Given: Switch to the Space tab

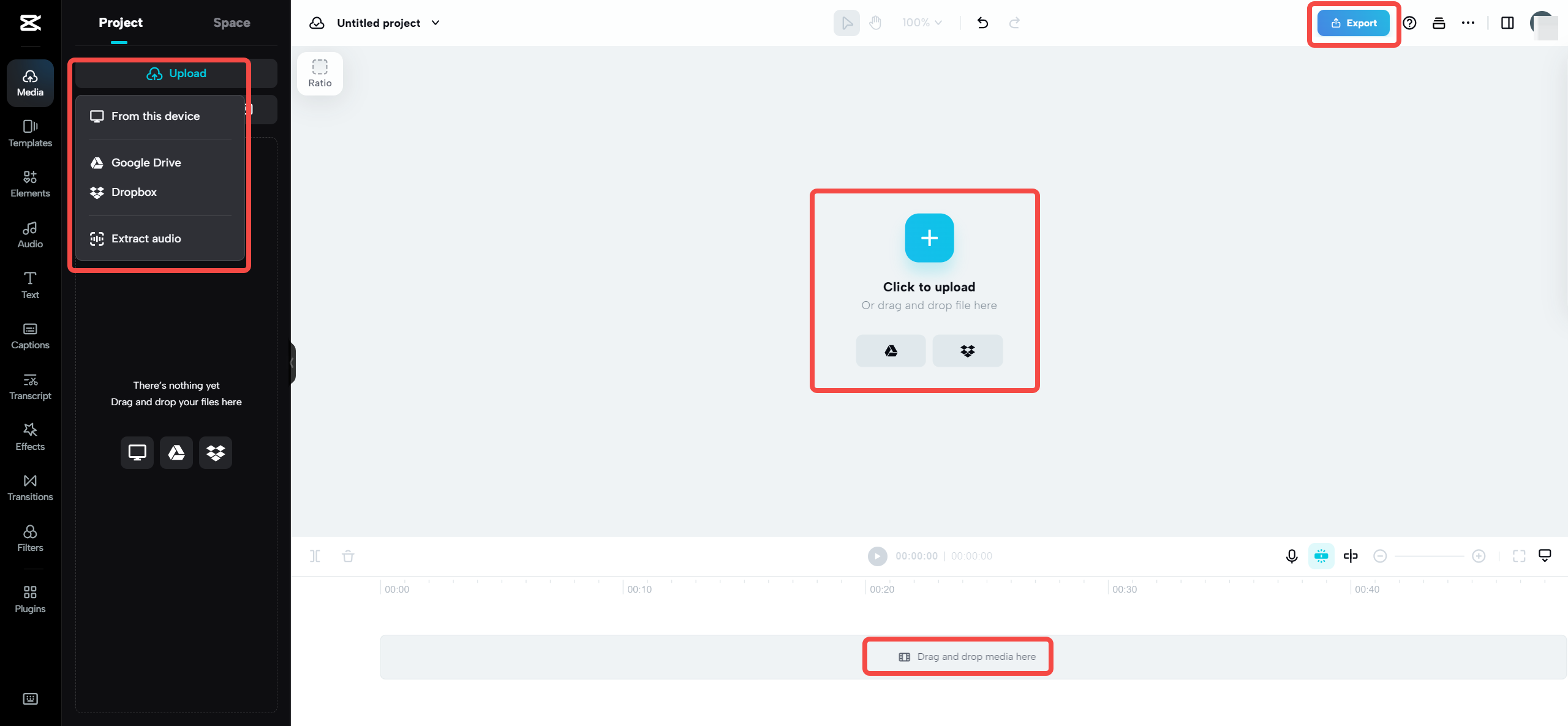Looking at the screenshot, I should coord(231,22).
